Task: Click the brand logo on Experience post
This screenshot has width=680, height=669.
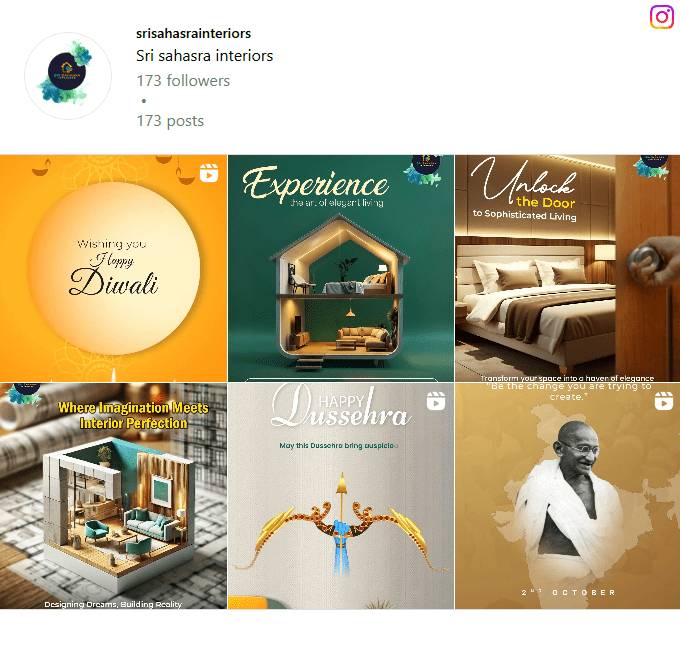Action: click(425, 170)
